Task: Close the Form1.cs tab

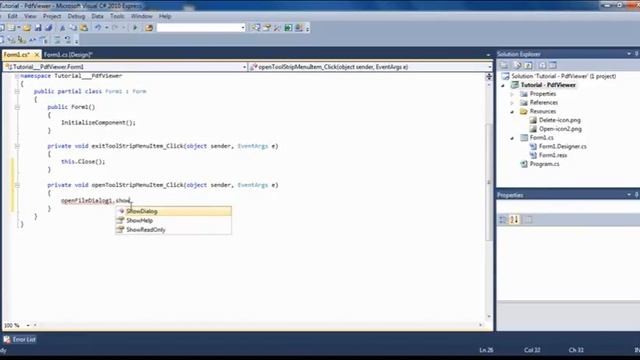Action: pyautogui.click(x=37, y=55)
